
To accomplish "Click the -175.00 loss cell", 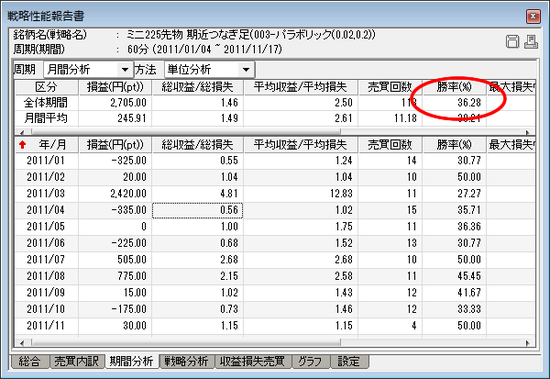I will point(115,309).
